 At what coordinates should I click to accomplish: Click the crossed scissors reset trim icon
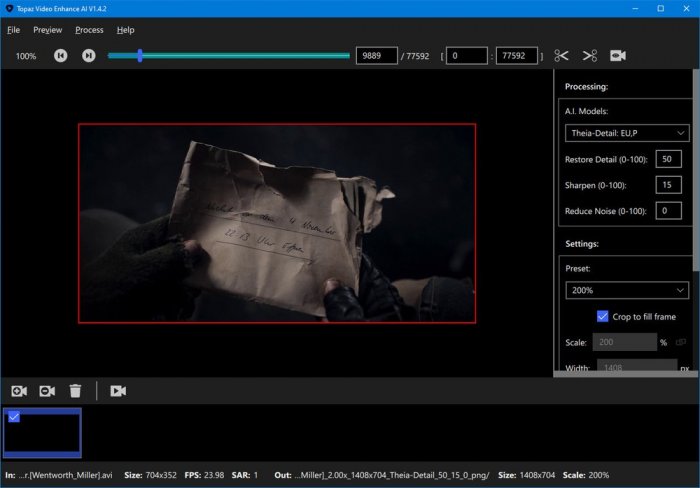[590, 56]
